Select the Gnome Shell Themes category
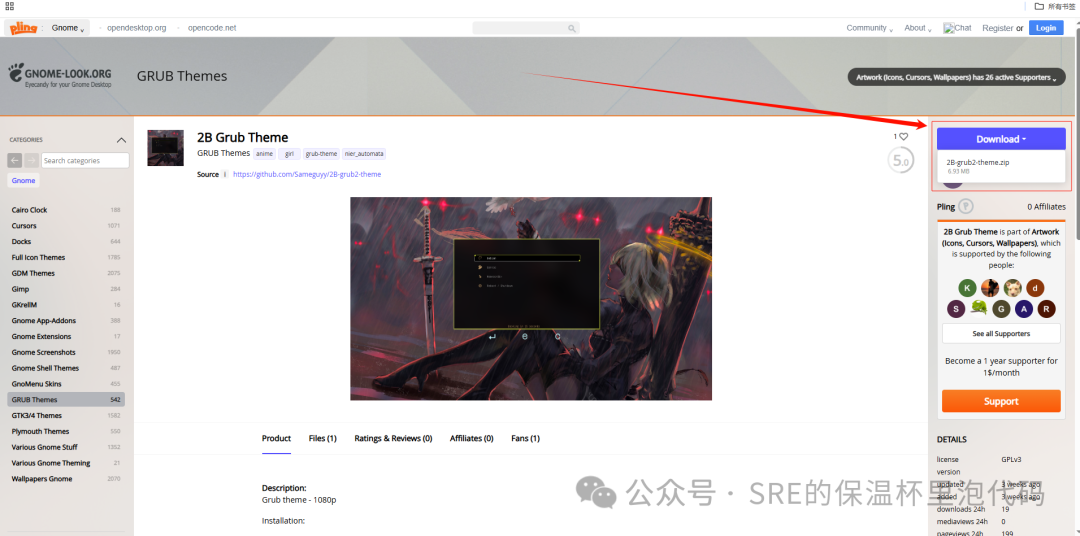This screenshot has width=1080, height=536. click(x=66, y=369)
